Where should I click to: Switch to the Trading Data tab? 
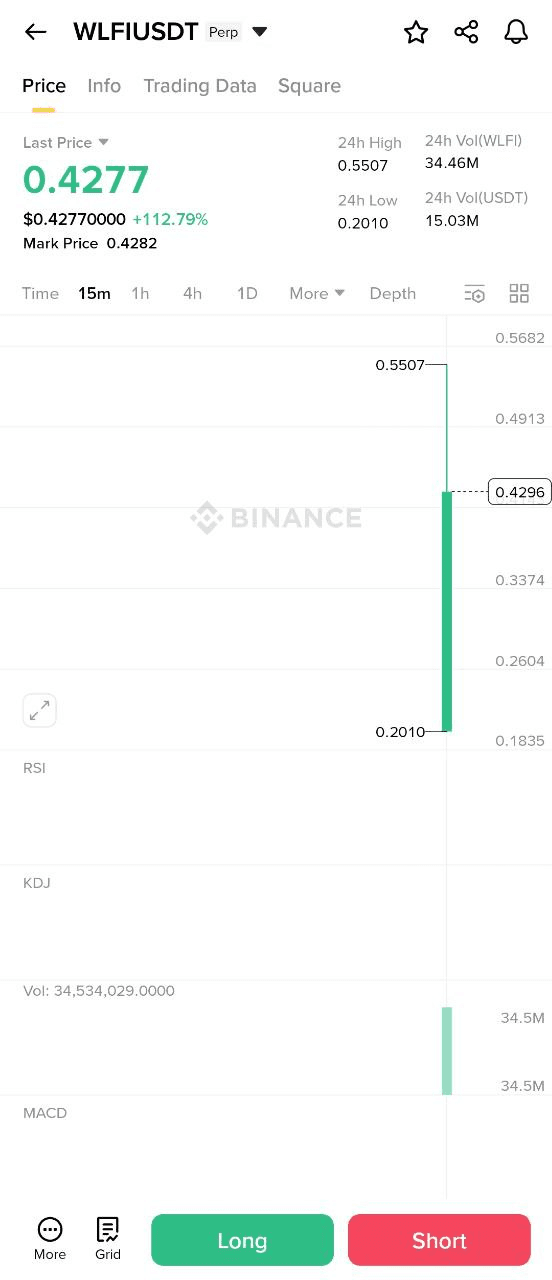(200, 86)
